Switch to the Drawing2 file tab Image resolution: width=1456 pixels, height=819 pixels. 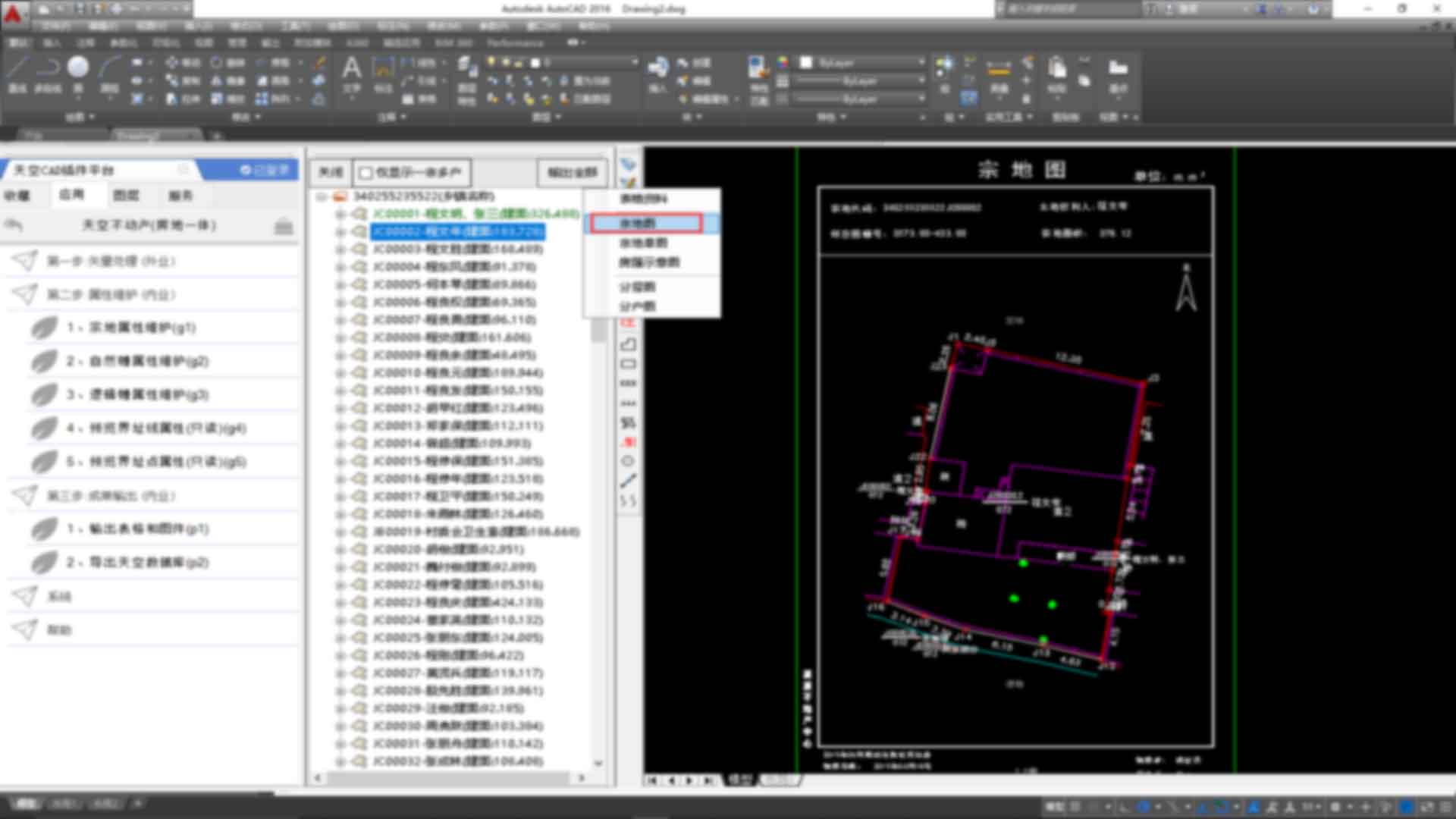click(x=158, y=135)
